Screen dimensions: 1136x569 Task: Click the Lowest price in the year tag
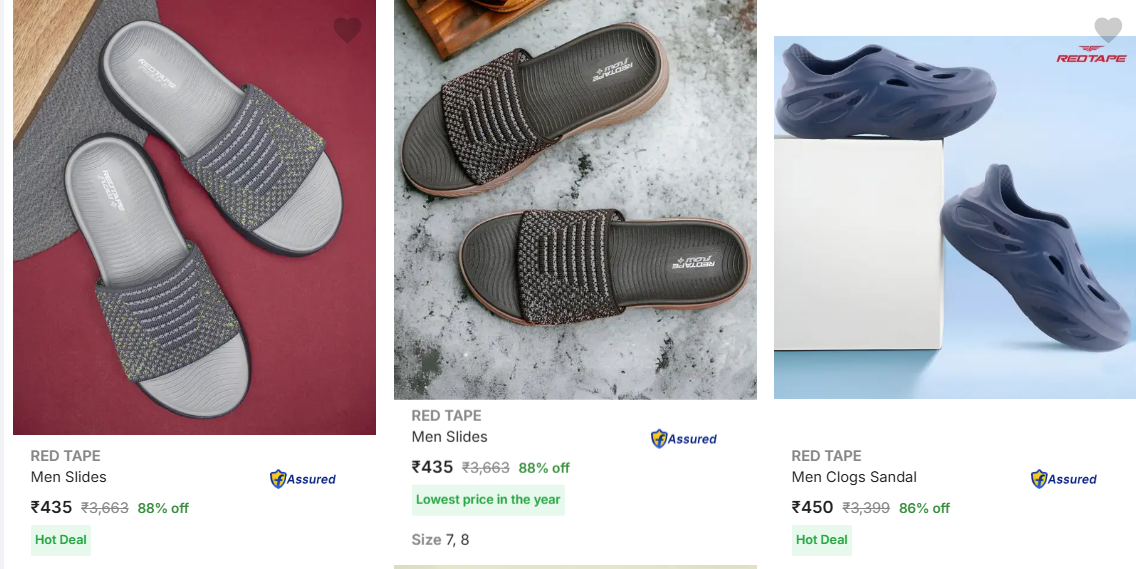click(x=488, y=500)
